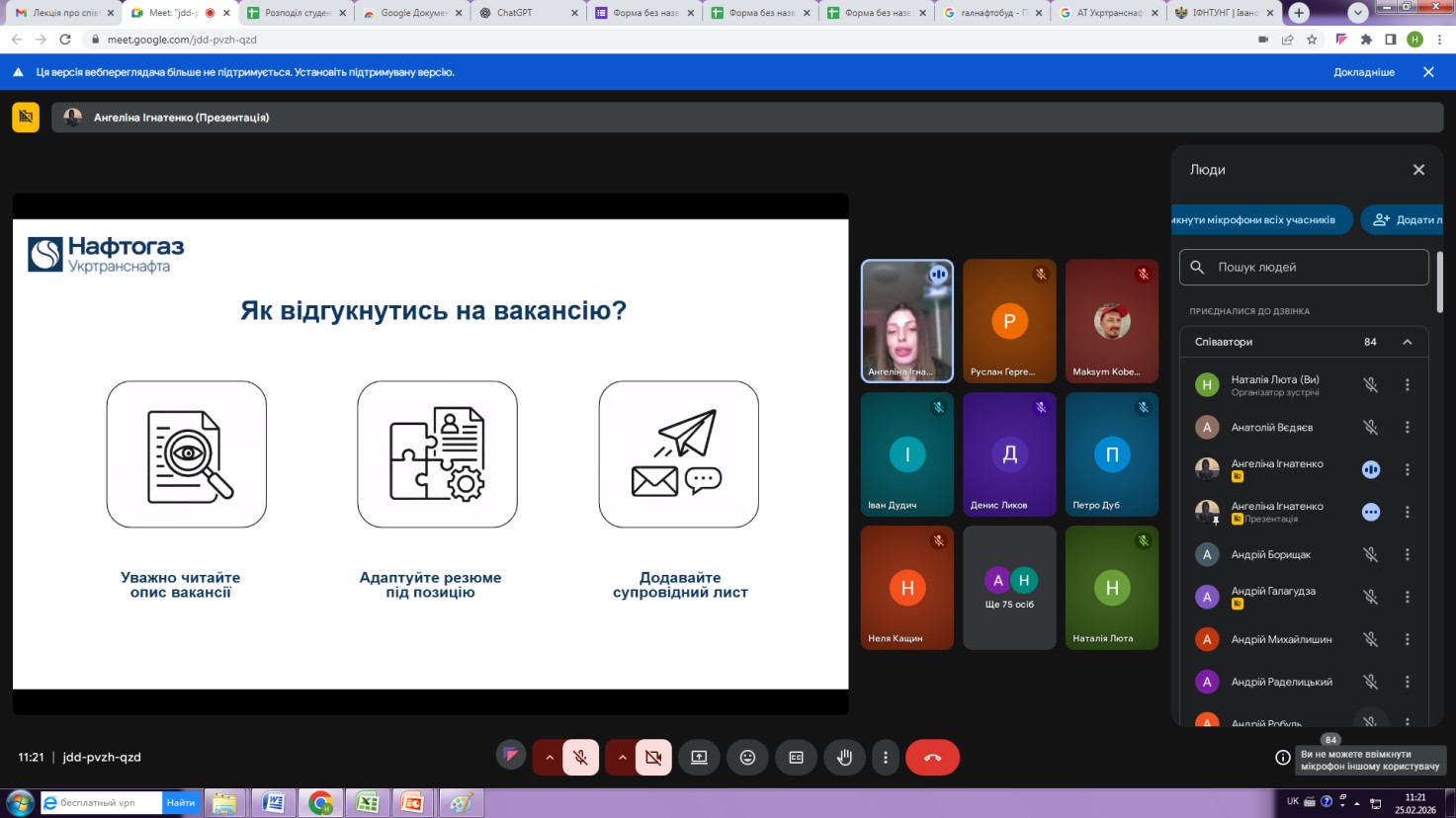This screenshot has width=1456, height=818.
Task: Click the mic icon beside Наталія Люта (Ви)
Action: 1371,385
